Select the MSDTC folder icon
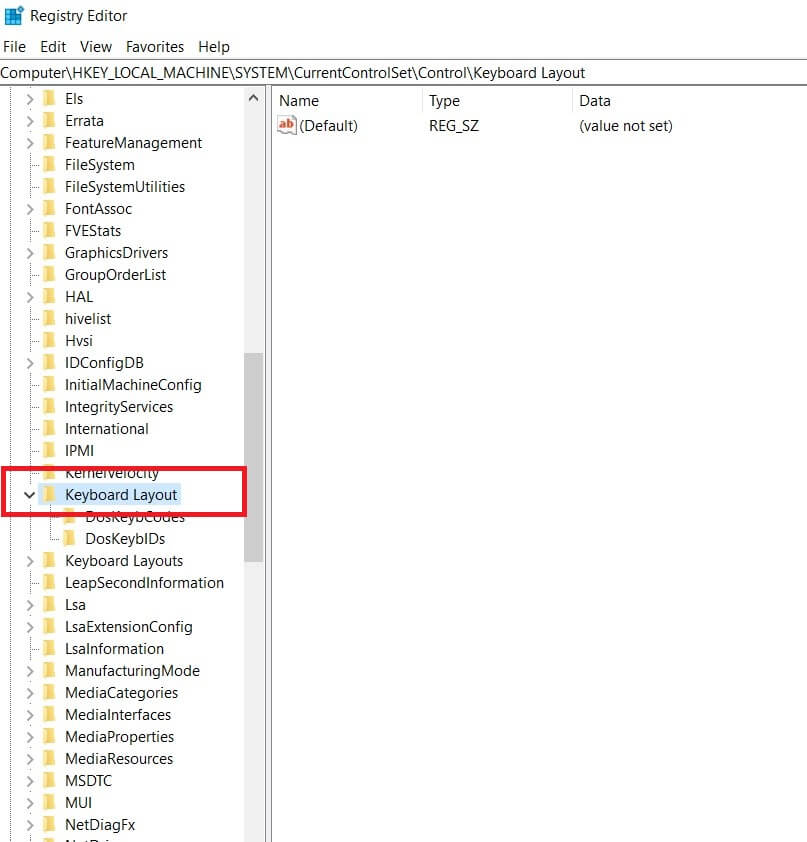Viewport: 807px width, 842px height. pyautogui.click(x=49, y=780)
